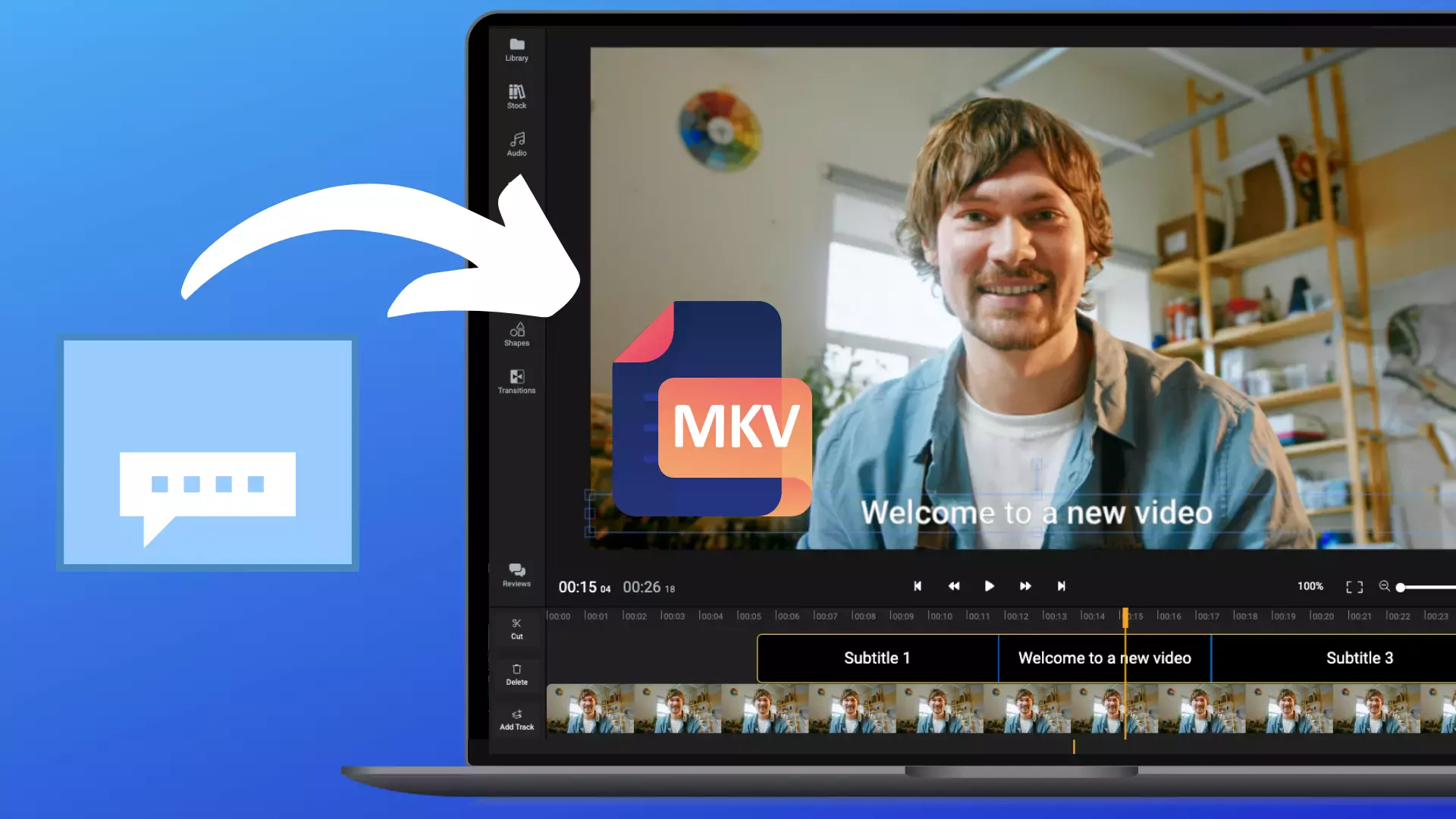This screenshot has width=1456, height=819.
Task: Click the zoom-out magnifier icon
Action: [x=1385, y=586]
